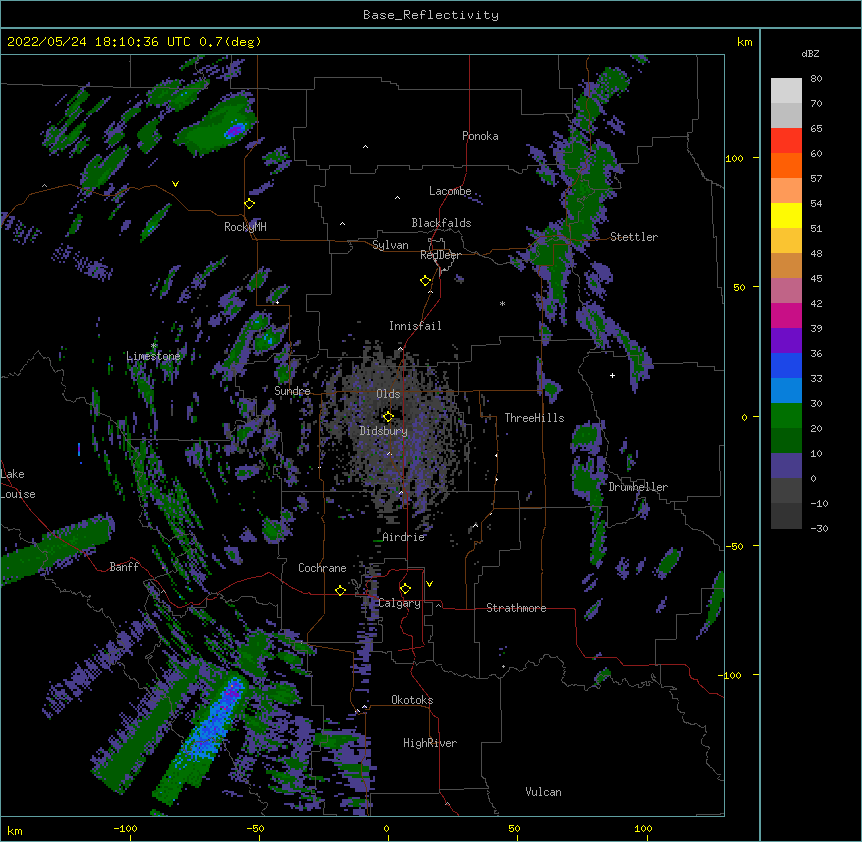The height and width of the screenshot is (842, 862).
Task: Click the yellow V marker northwest of RockyMH
Action: (175, 184)
